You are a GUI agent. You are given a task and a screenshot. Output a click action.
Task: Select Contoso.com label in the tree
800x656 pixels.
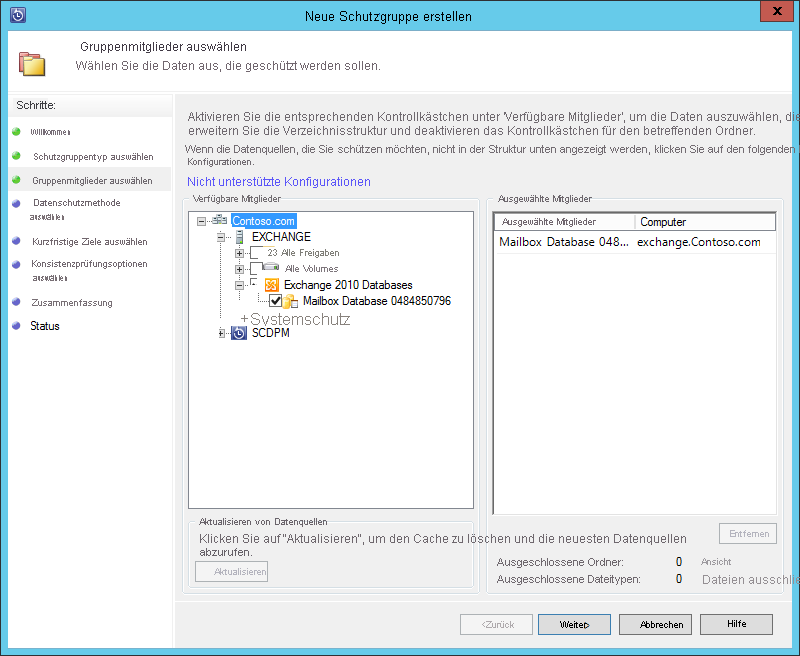263,221
